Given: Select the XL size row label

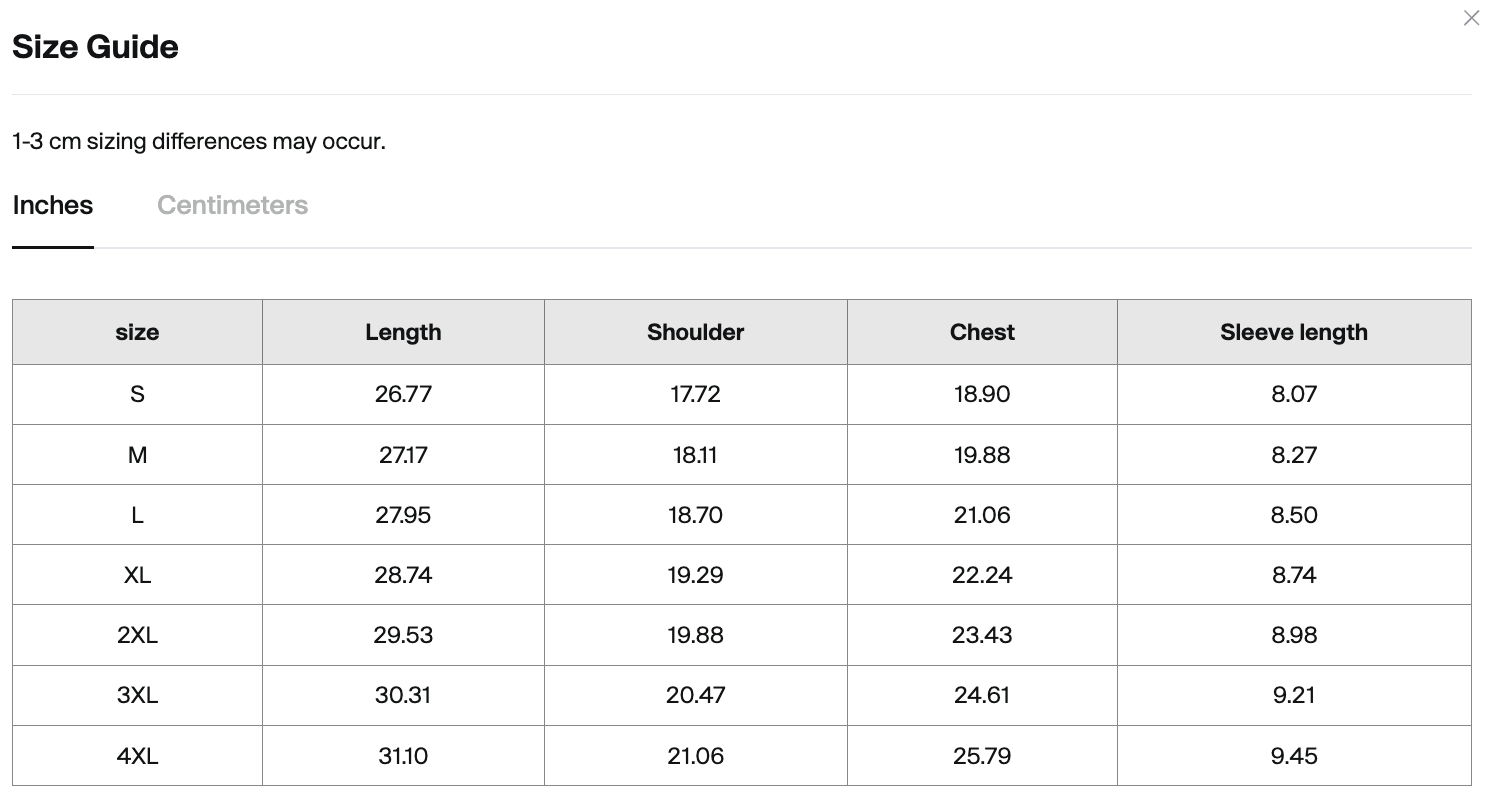Looking at the screenshot, I should coord(137,575).
